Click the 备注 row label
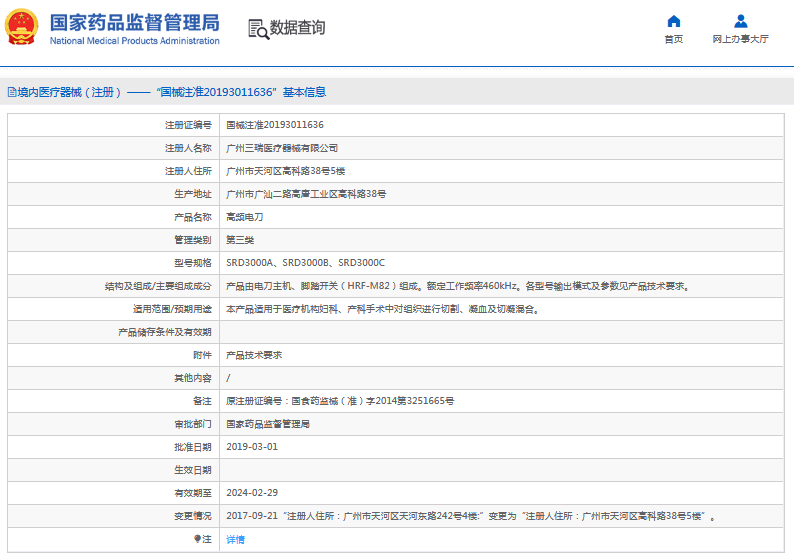This screenshot has height=559, width=794. pyautogui.click(x=202, y=401)
